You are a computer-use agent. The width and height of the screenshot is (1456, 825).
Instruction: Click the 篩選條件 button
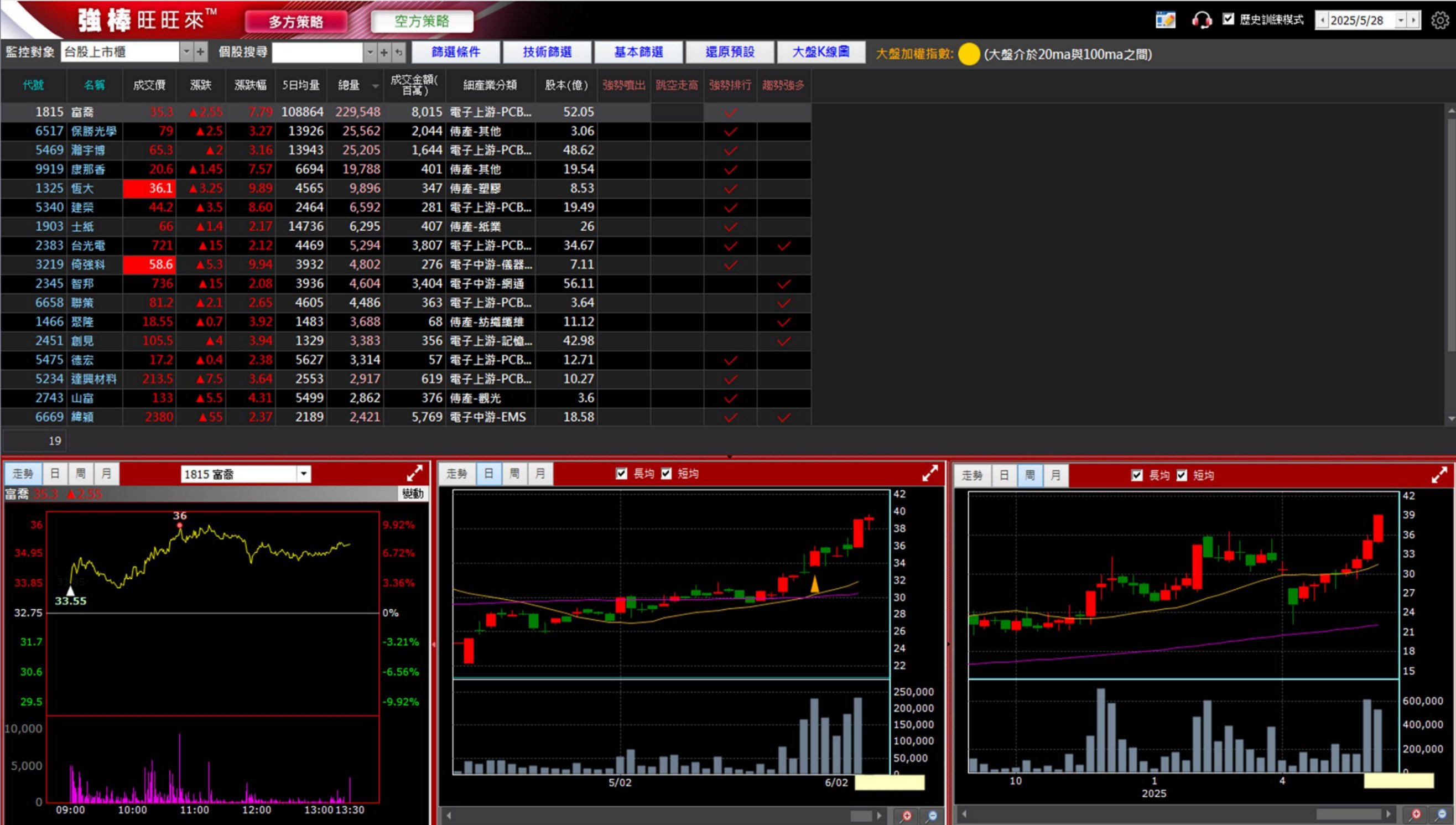point(456,52)
